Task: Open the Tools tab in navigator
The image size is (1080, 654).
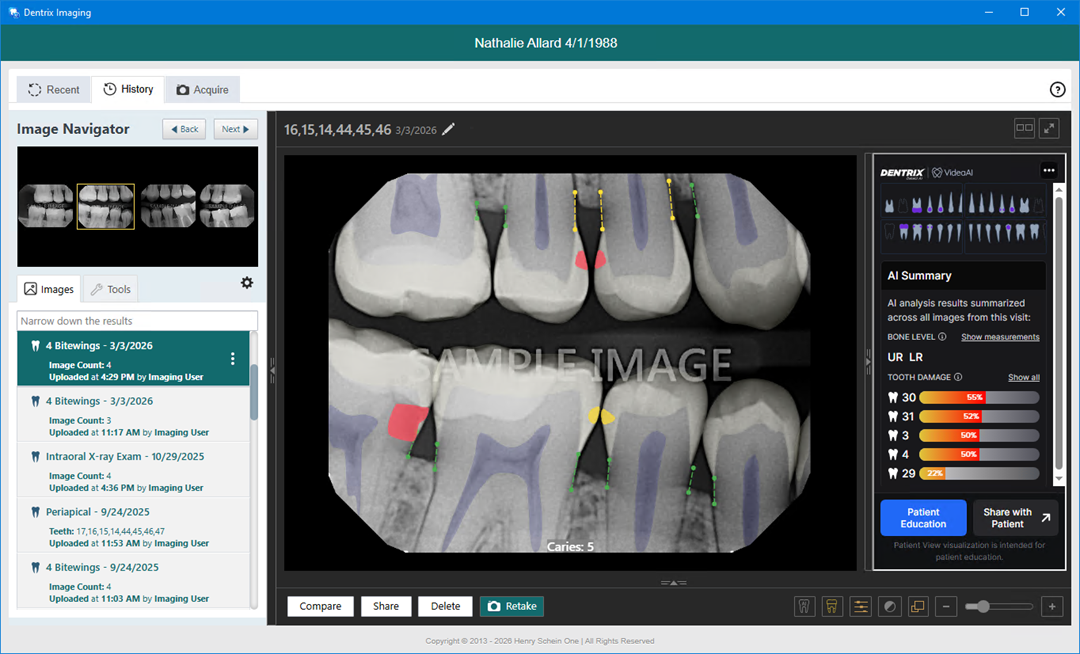Action: 110,289
